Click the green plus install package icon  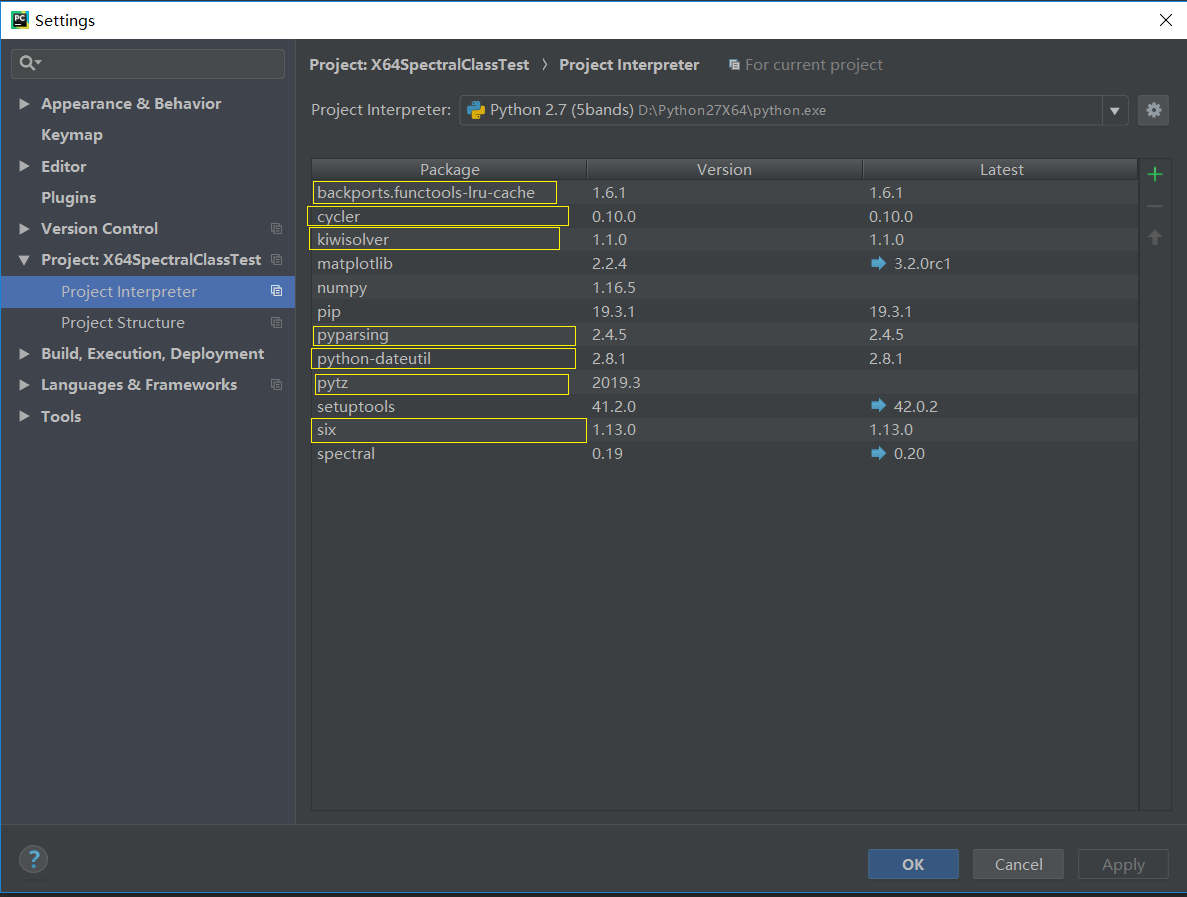(x=1154, y=175)
